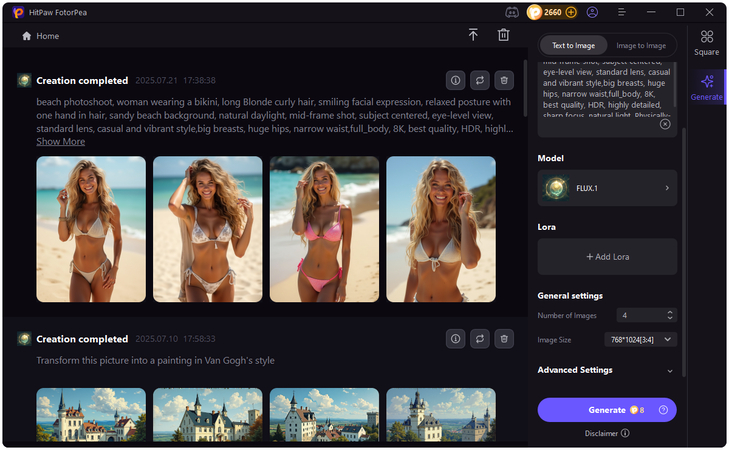Open the third Van Gogh castle thumbnail
Image resolution: width=729 pixels, height=450 pixels.
point(325,415)
